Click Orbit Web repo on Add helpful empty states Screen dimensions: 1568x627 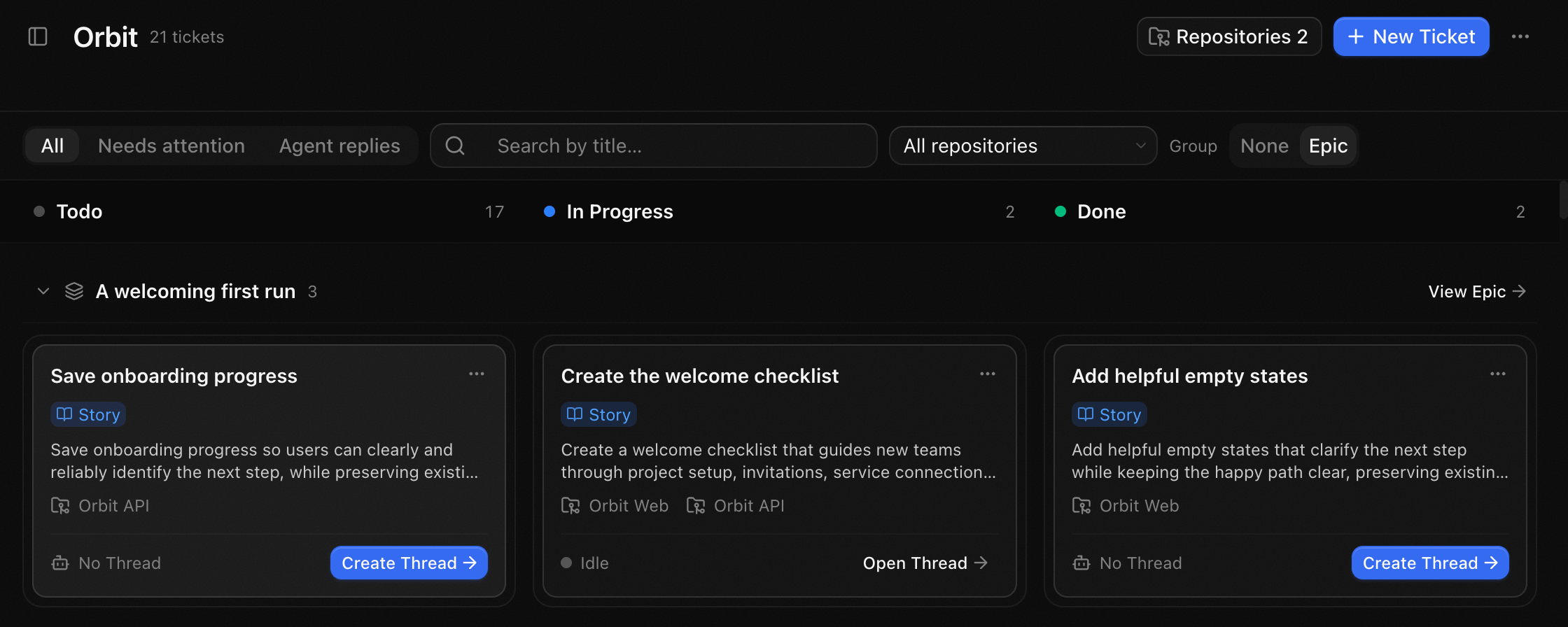point(1126,505)
